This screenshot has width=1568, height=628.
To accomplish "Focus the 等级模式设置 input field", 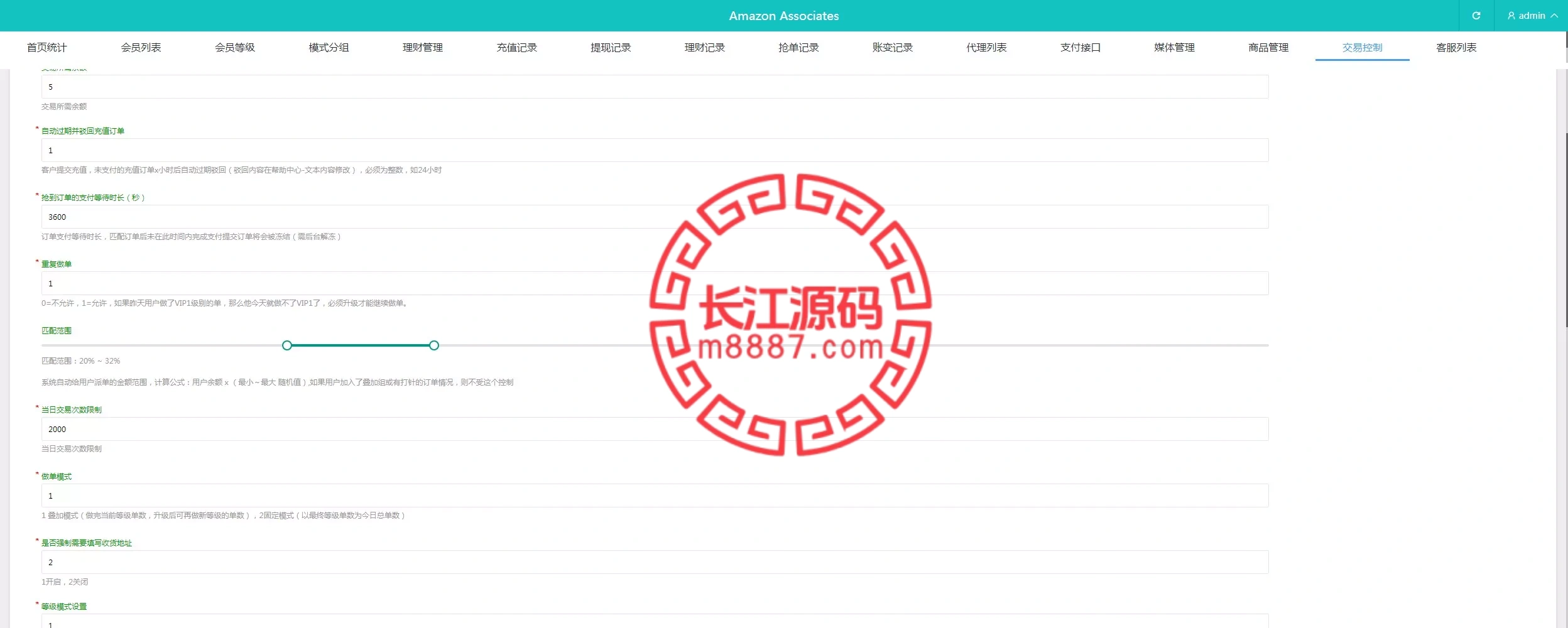I will (655, 621).
